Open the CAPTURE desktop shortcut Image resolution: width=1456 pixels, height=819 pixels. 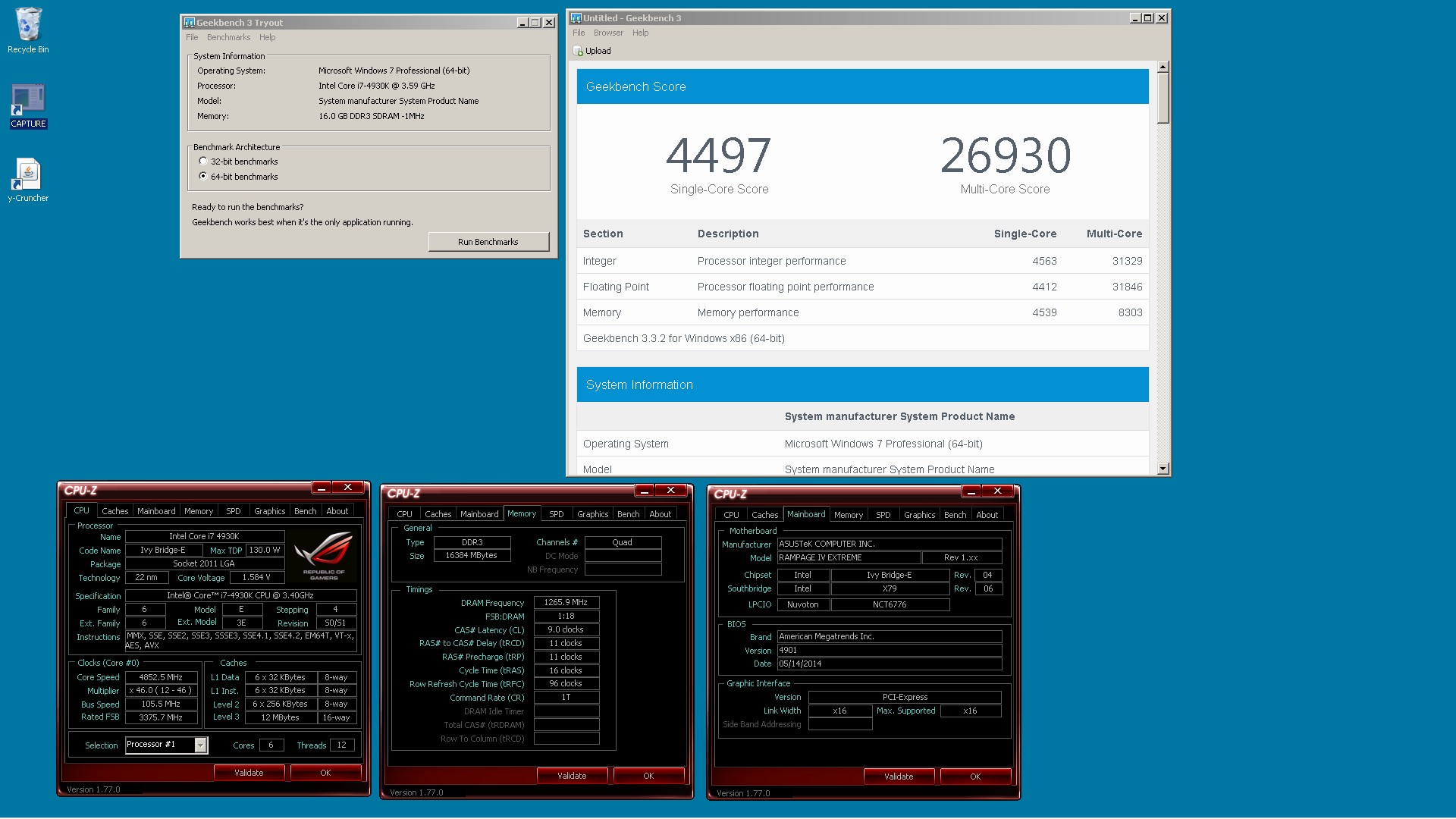[28, 105]
